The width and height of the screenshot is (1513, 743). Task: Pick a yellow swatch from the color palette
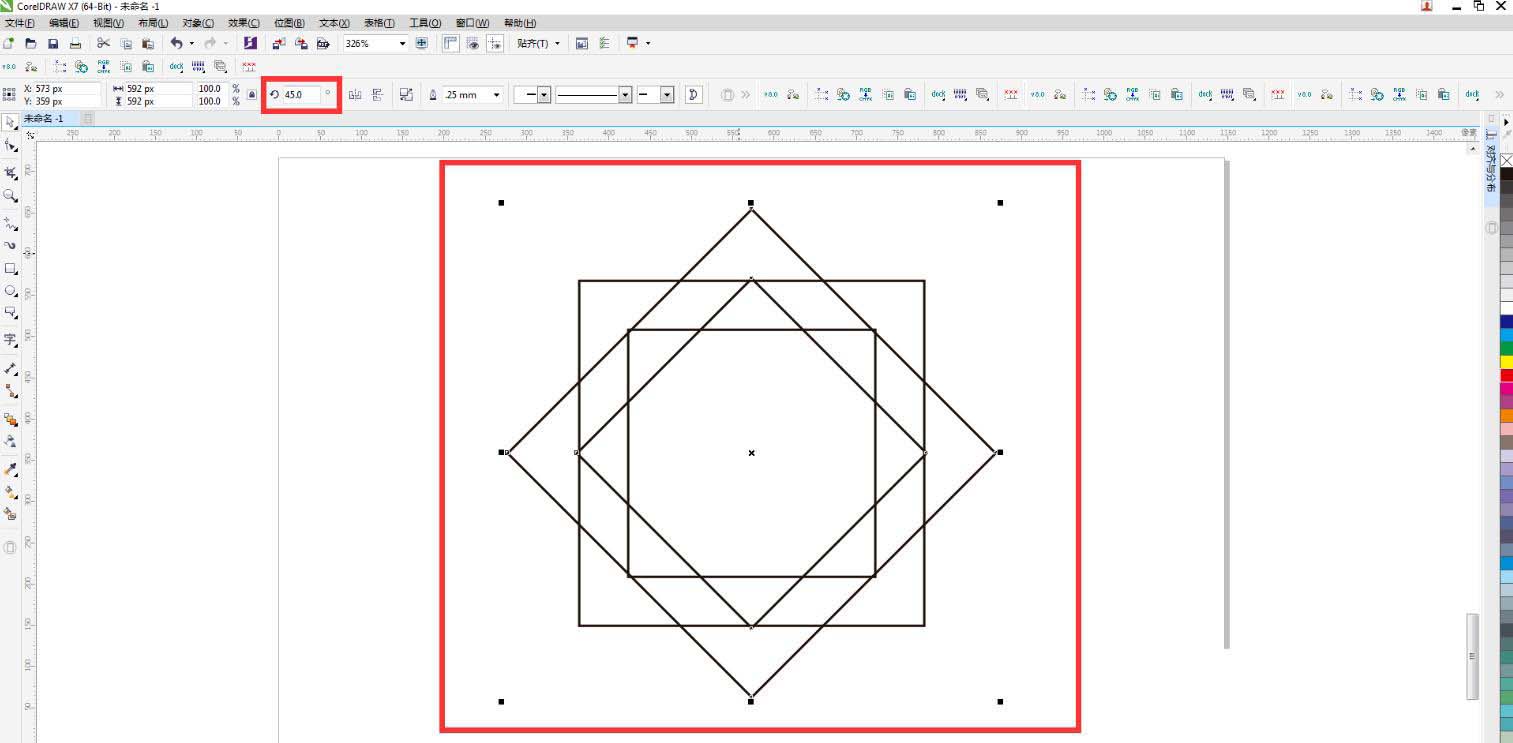[x=1505, y=360]
